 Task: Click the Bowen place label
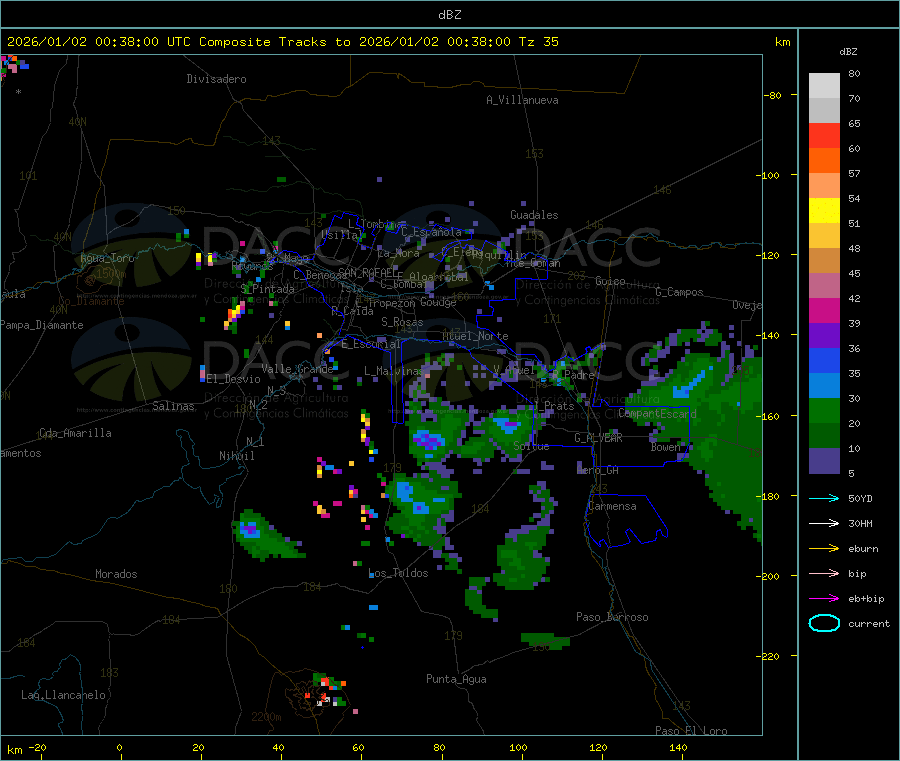(x=665, y=446)
